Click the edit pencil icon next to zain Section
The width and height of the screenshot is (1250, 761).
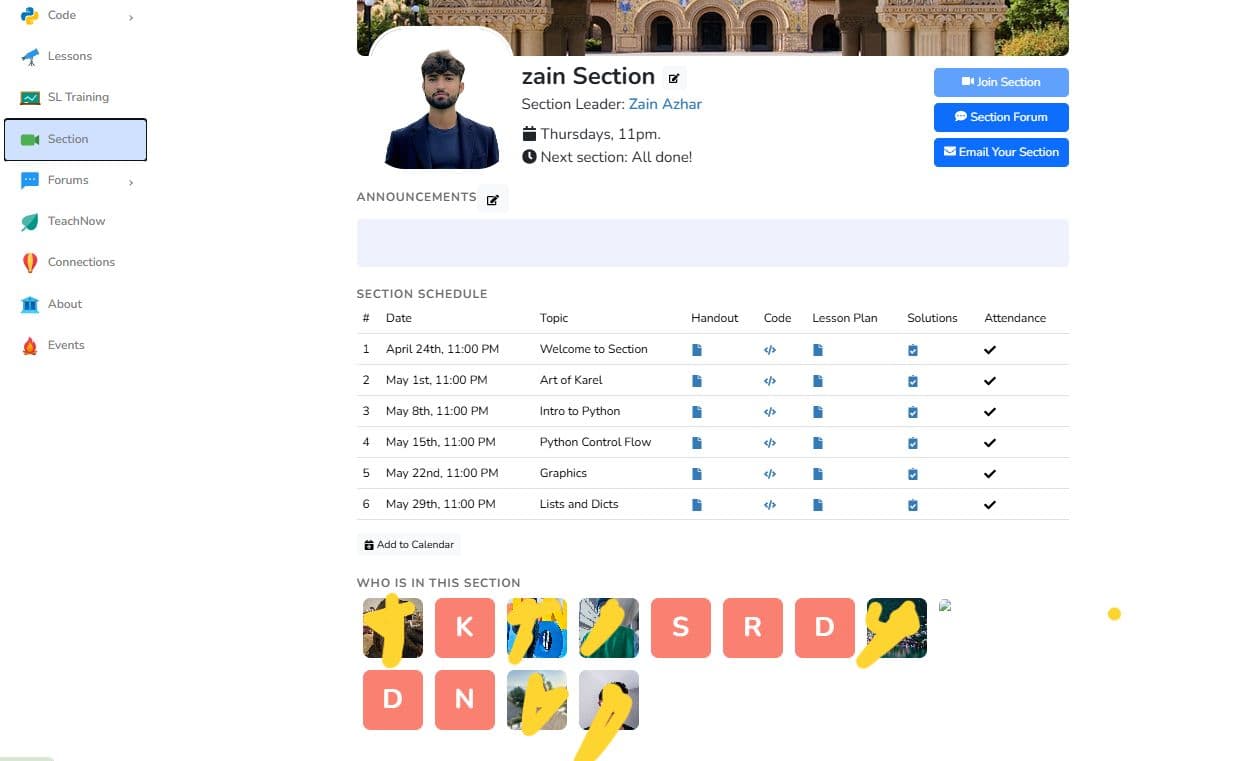click(674, 78)
